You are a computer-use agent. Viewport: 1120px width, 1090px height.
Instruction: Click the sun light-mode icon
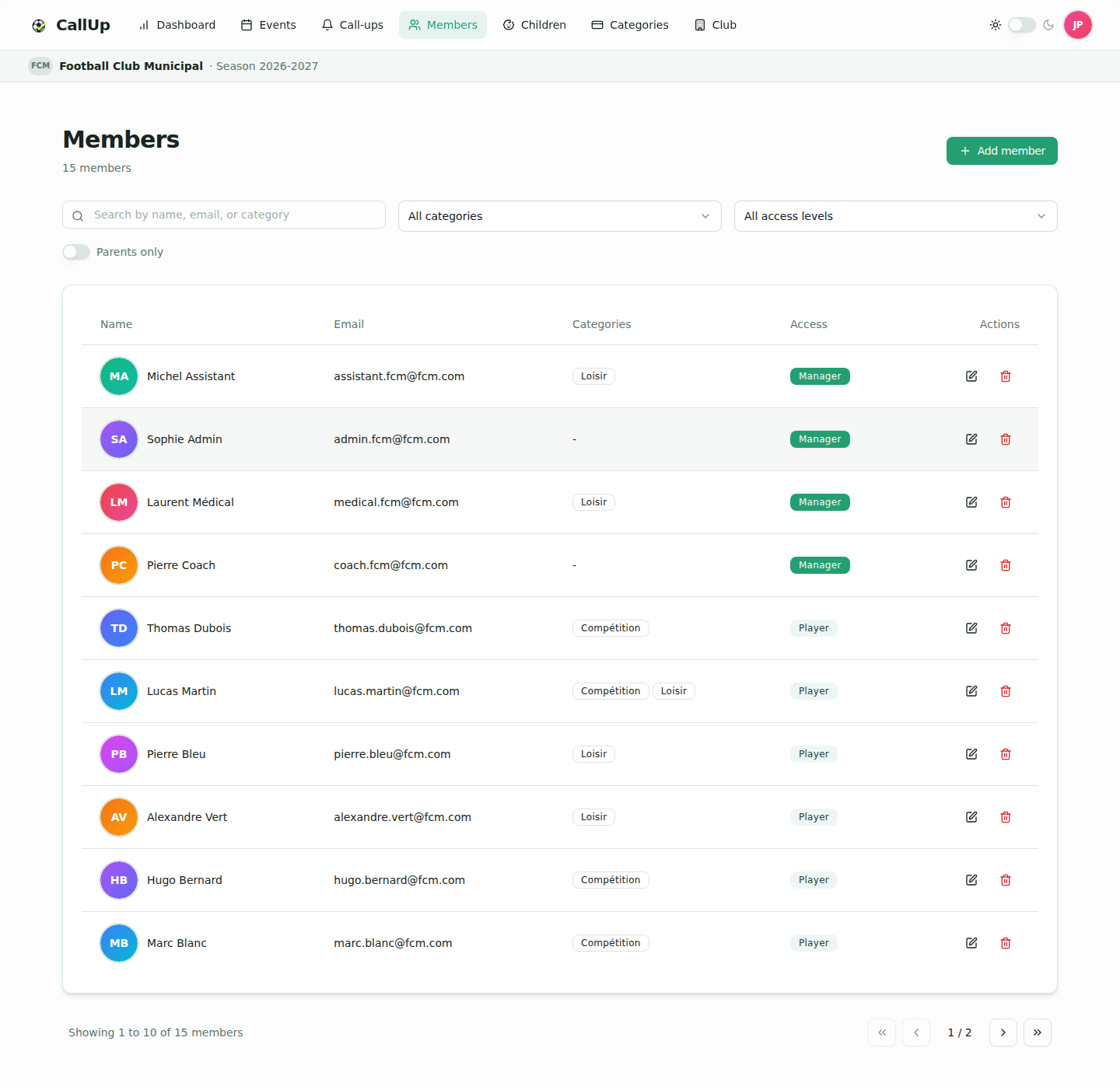click(x=996, y=25)
